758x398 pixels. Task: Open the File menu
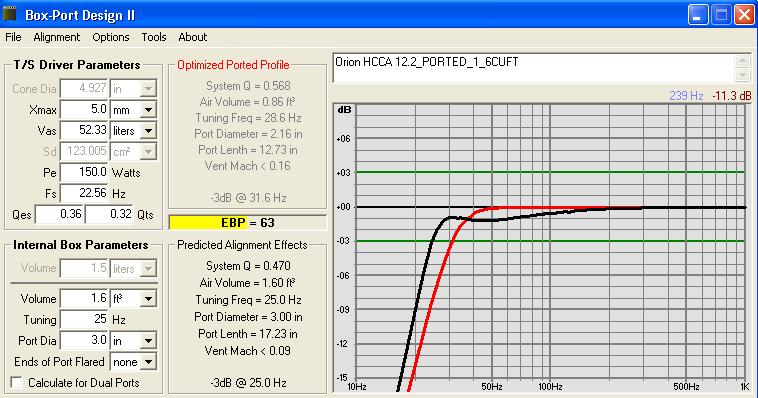coord(13,37)
